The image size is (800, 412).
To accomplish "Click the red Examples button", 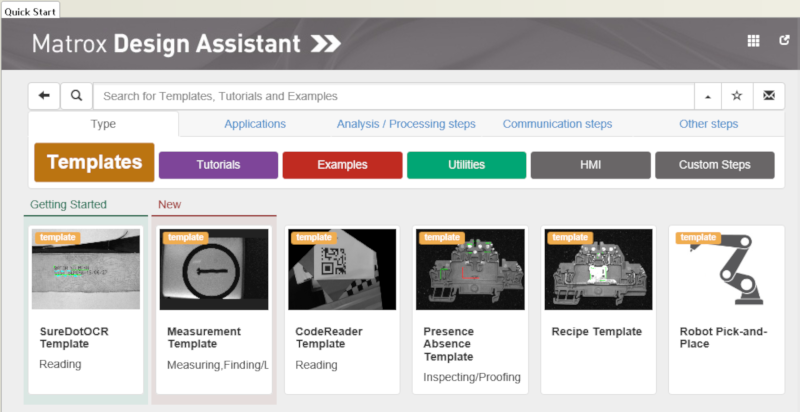I will (x=342, y=165).
